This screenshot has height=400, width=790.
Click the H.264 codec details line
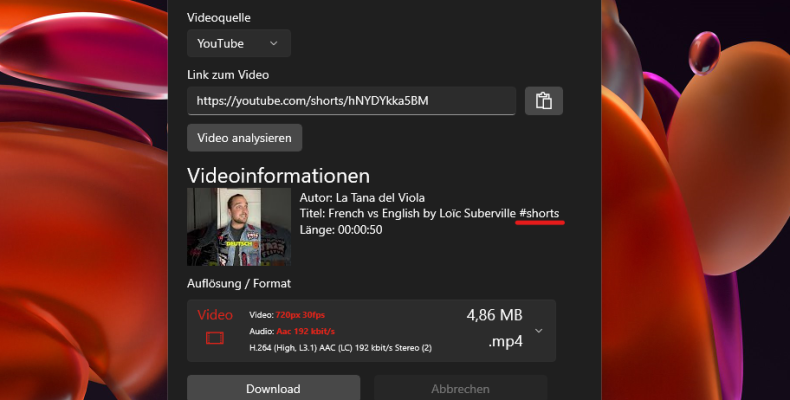click(341, 348)
